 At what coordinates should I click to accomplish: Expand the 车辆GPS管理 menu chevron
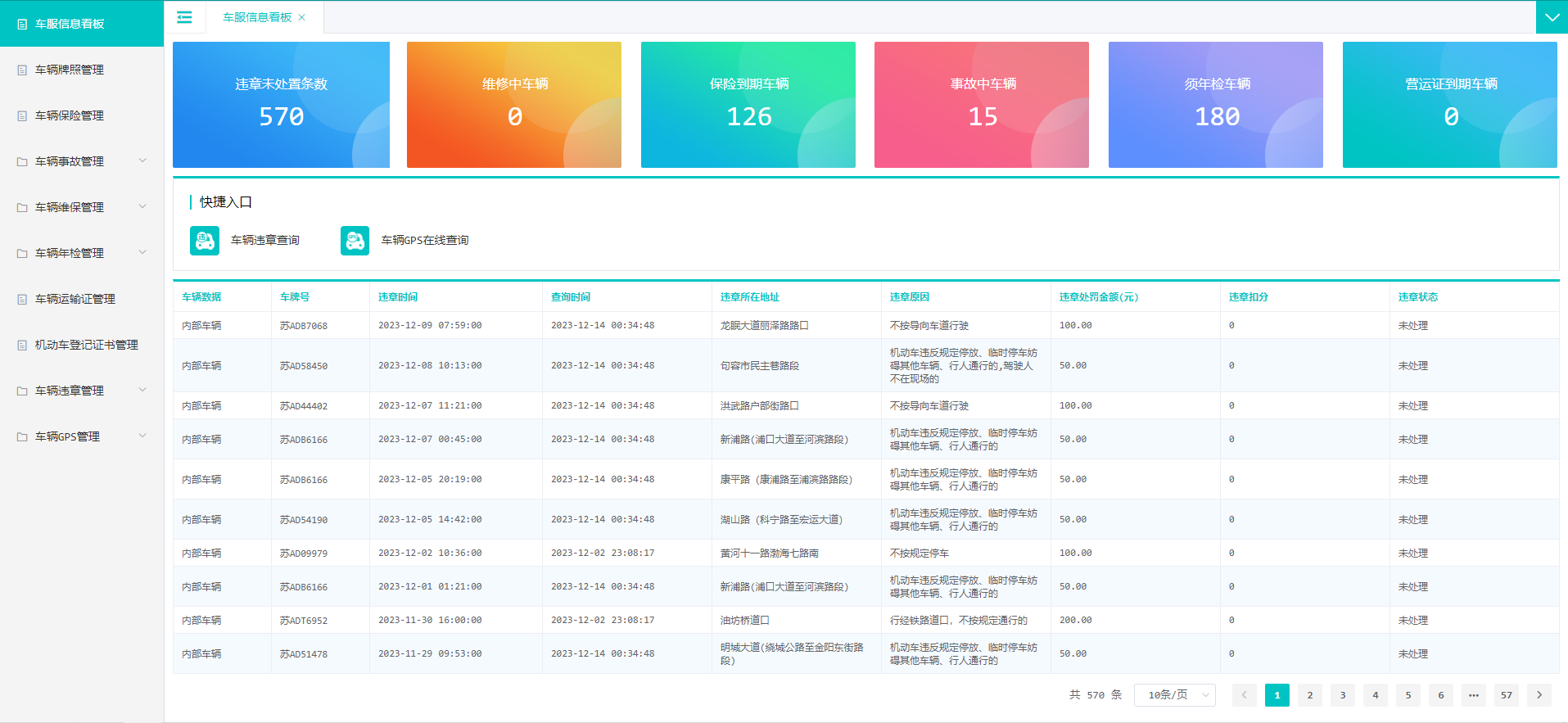tap(142, 436)
